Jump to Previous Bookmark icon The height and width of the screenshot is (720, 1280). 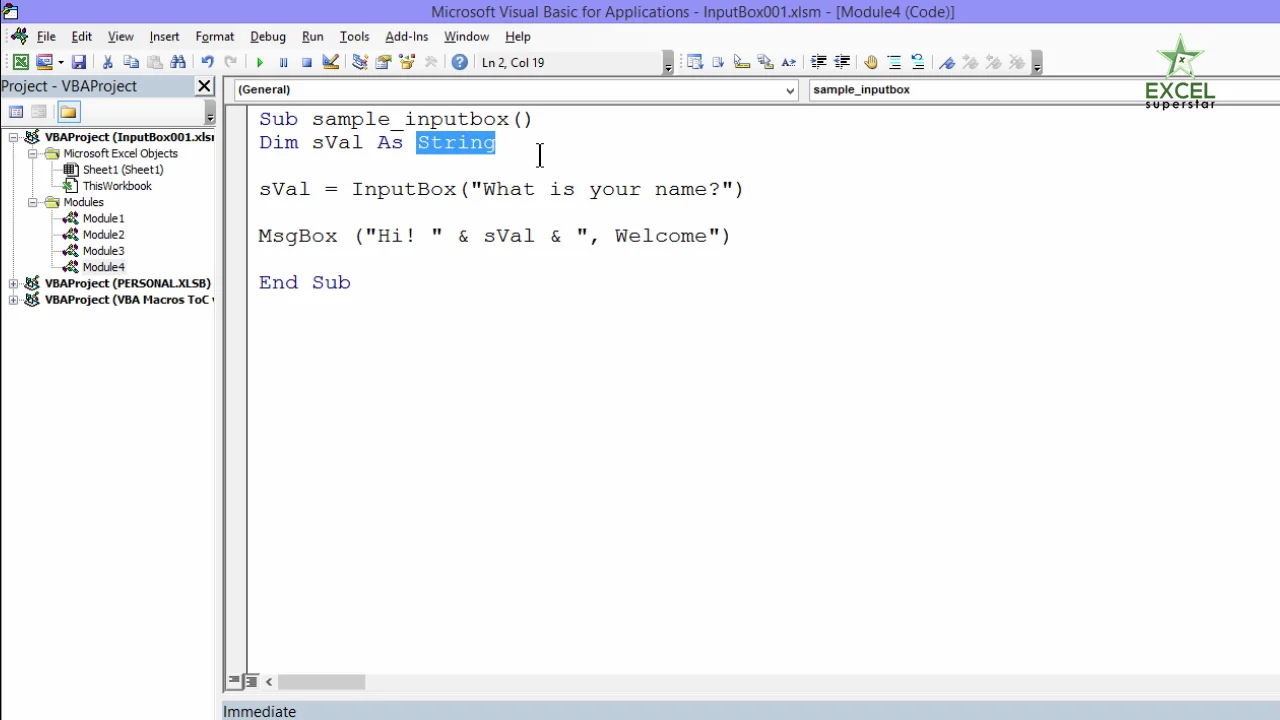pyautogui.click(x=994, y=62)
